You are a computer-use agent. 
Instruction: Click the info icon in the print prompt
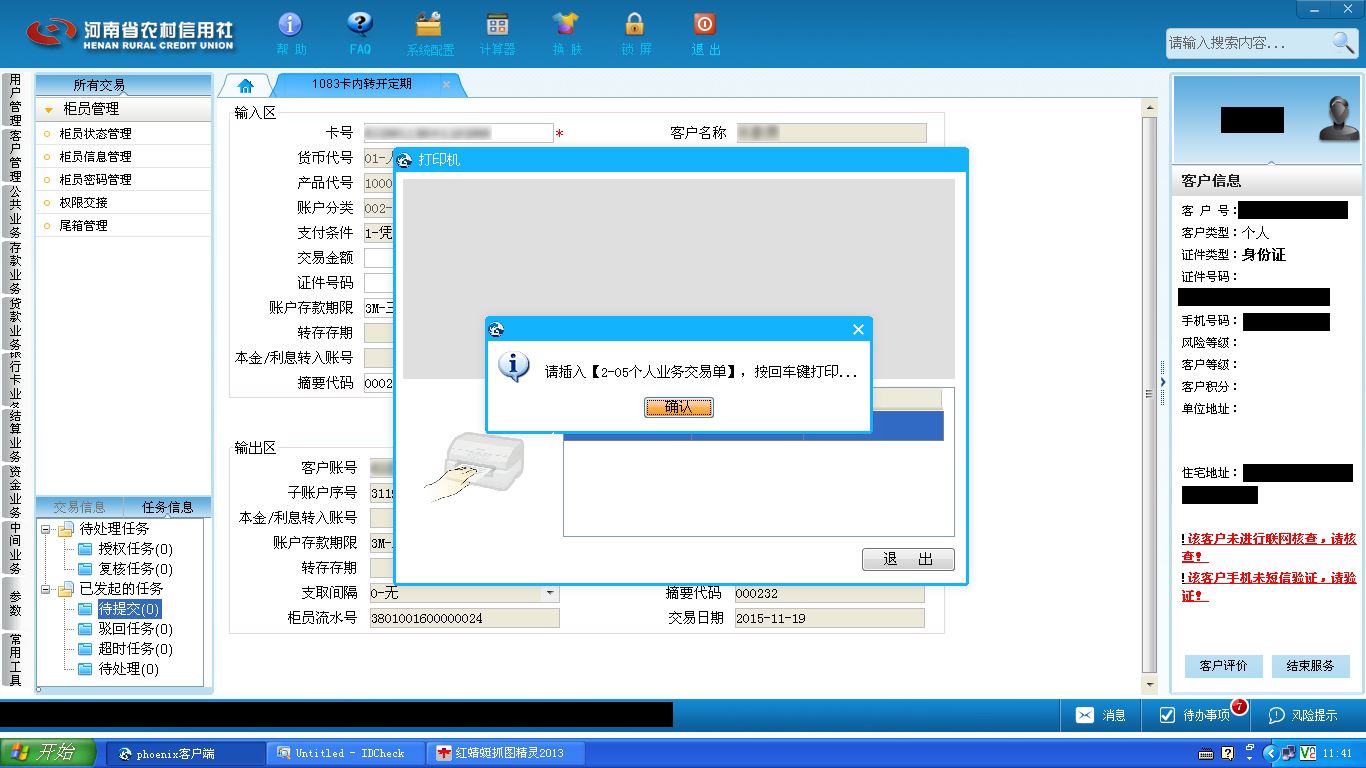[x=513, y=367]
